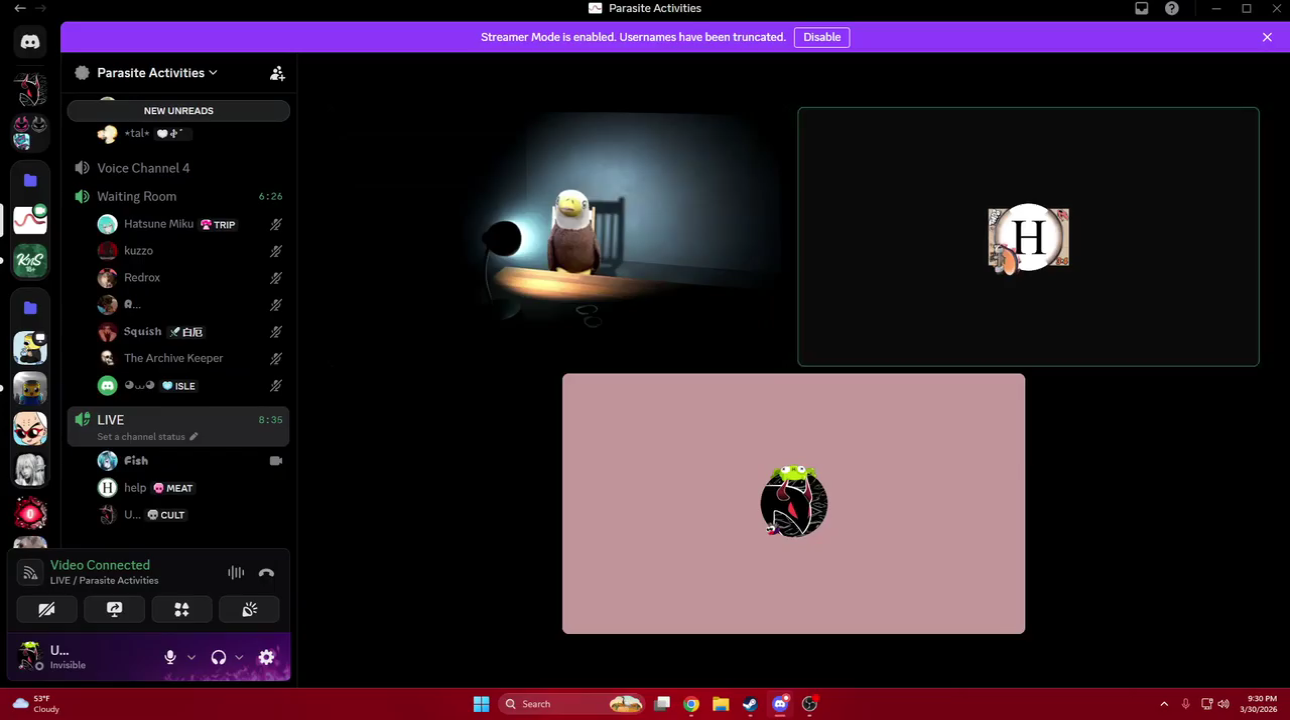Edit channel status pencil icon
This screenshot has height=720, width=1290.
[x=194, y=437]
